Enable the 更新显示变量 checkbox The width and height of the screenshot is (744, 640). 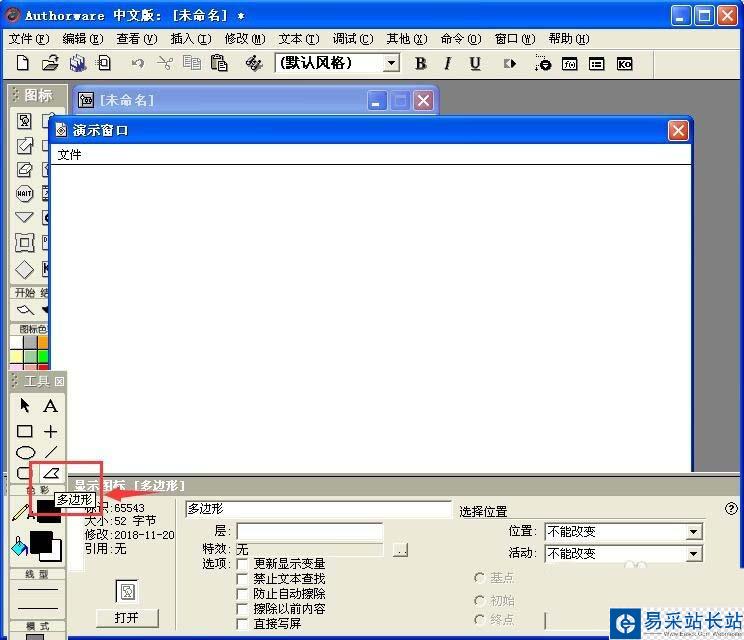pyautogui.click(x=242, y=564)
